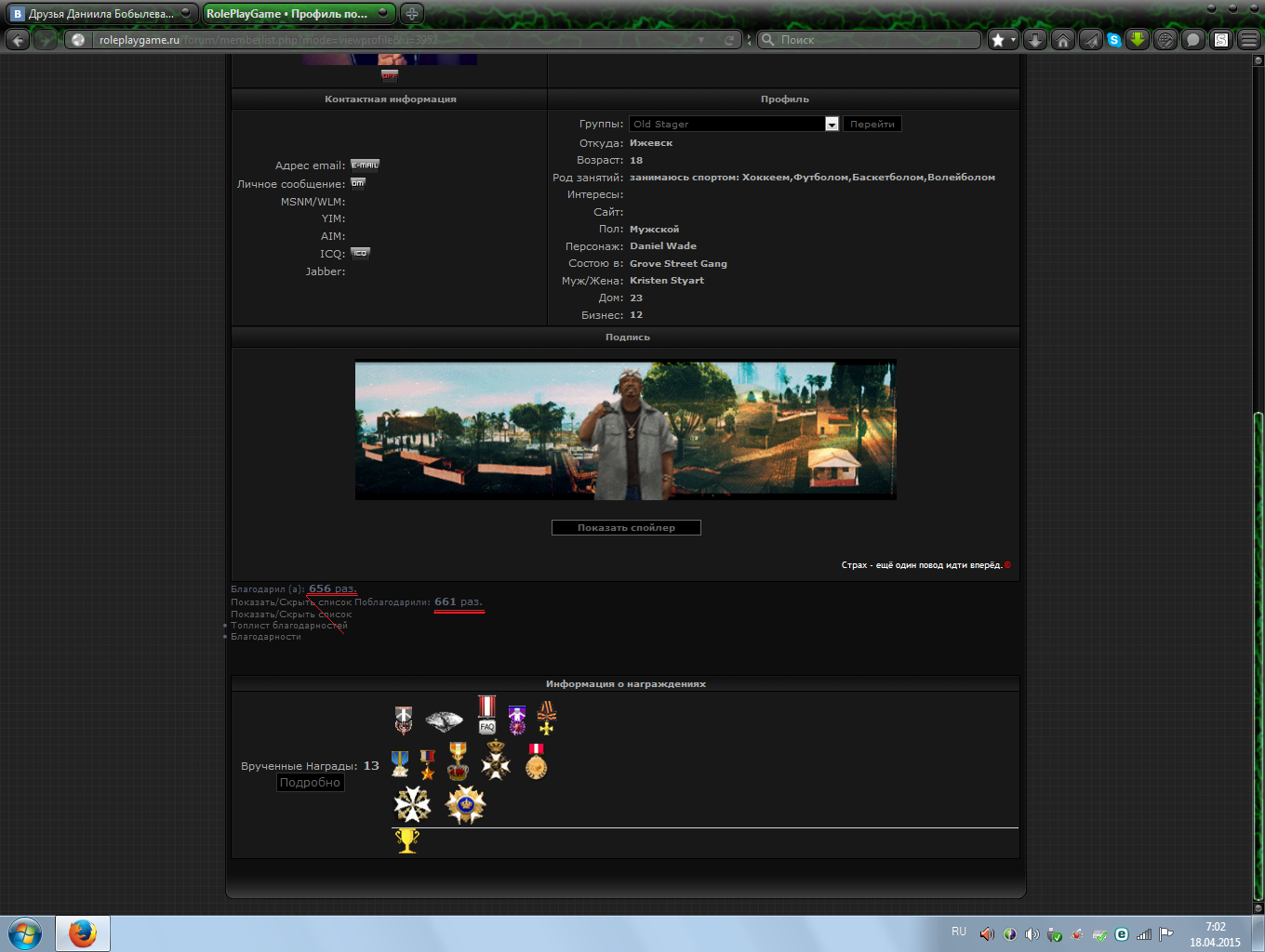Click the browser back arrow button
Viewport: 1265px width, 952px height.
pos(17,39)
